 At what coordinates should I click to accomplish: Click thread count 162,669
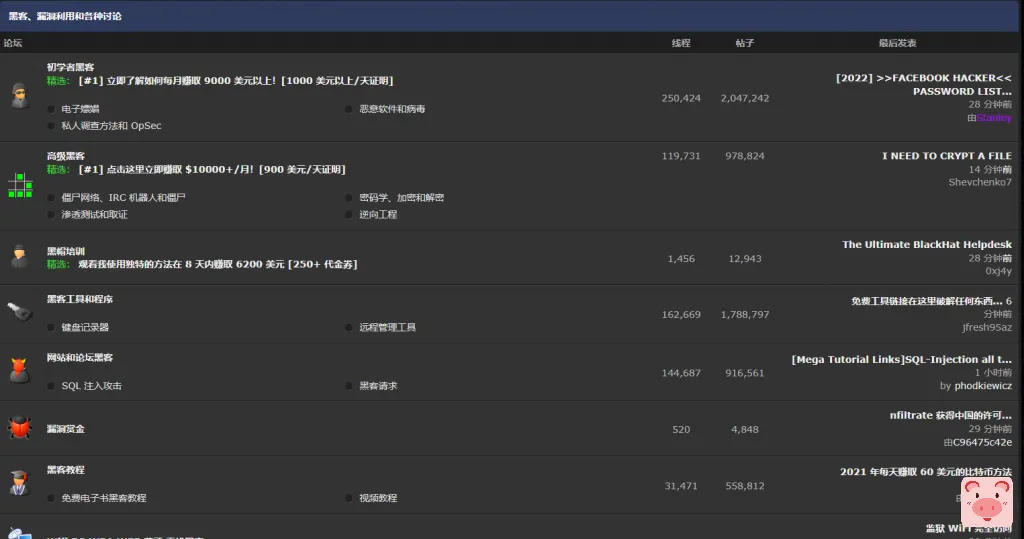tap(681, 315)
